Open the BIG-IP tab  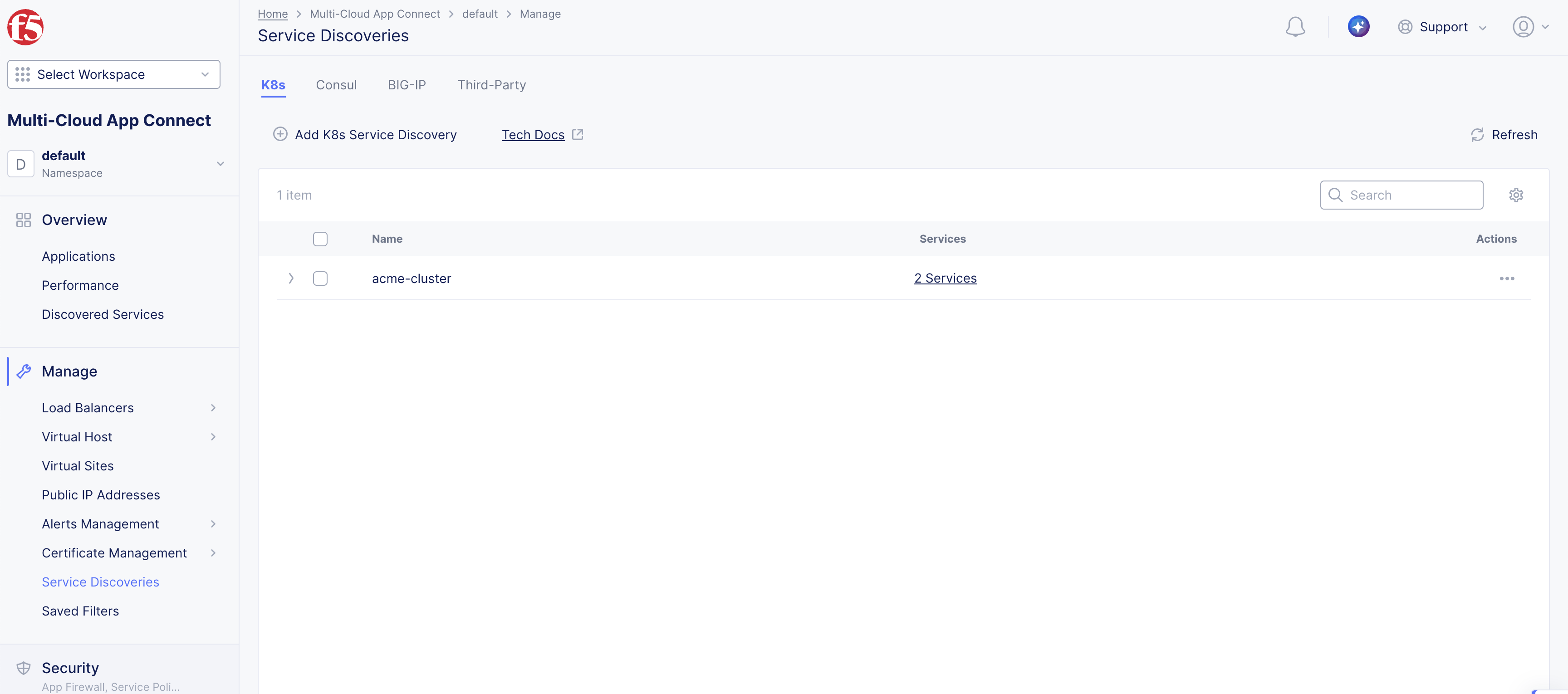tap(407, 85)
